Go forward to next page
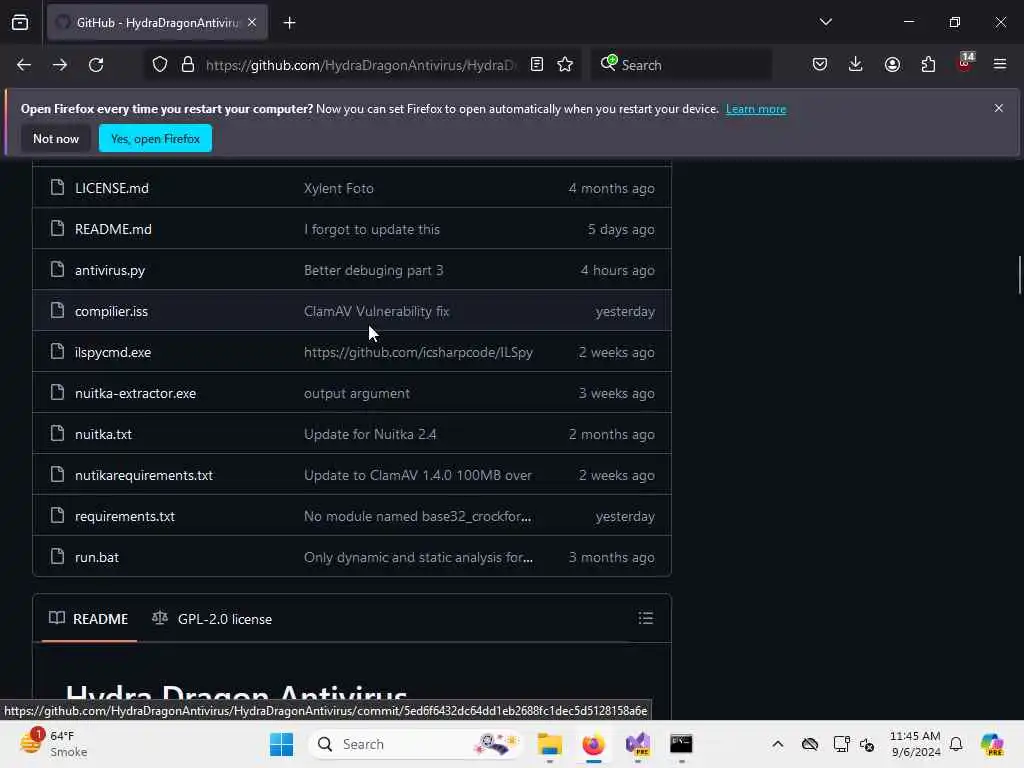Image resolution: width=1024 pixels, height=768 pixels. [x=60, y=65]
